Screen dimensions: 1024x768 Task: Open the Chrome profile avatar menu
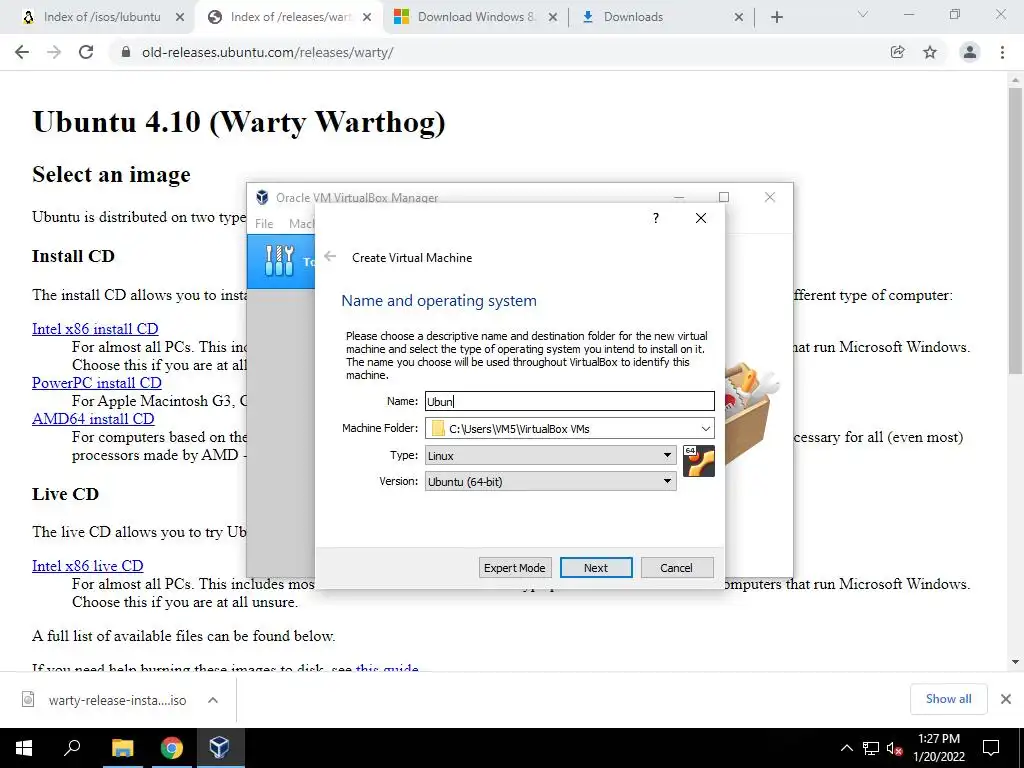(970, 52)
